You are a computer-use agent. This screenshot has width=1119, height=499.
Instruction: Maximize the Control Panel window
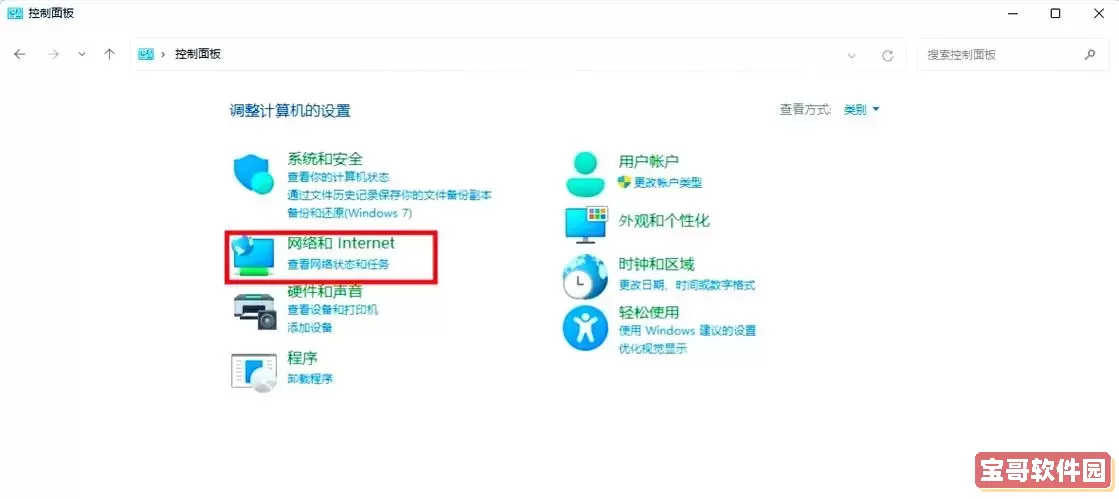click(x=1055, y=13)
